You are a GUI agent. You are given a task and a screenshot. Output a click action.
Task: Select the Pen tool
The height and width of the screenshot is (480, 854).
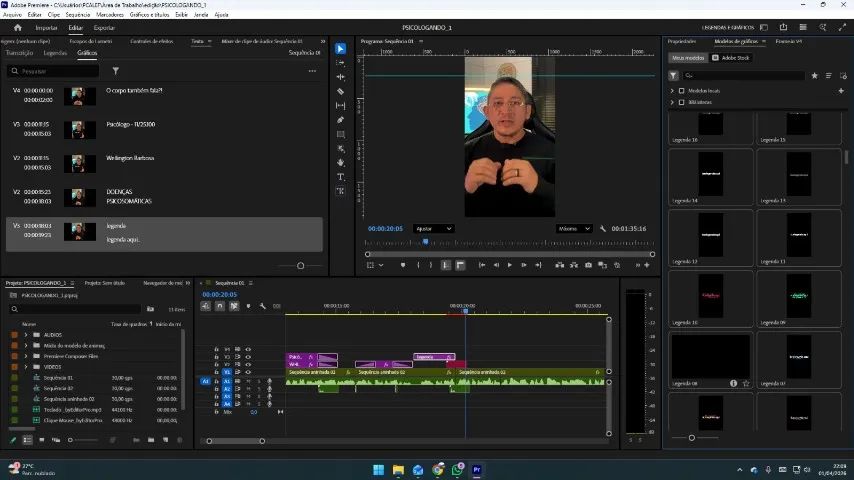click(340, 119)
